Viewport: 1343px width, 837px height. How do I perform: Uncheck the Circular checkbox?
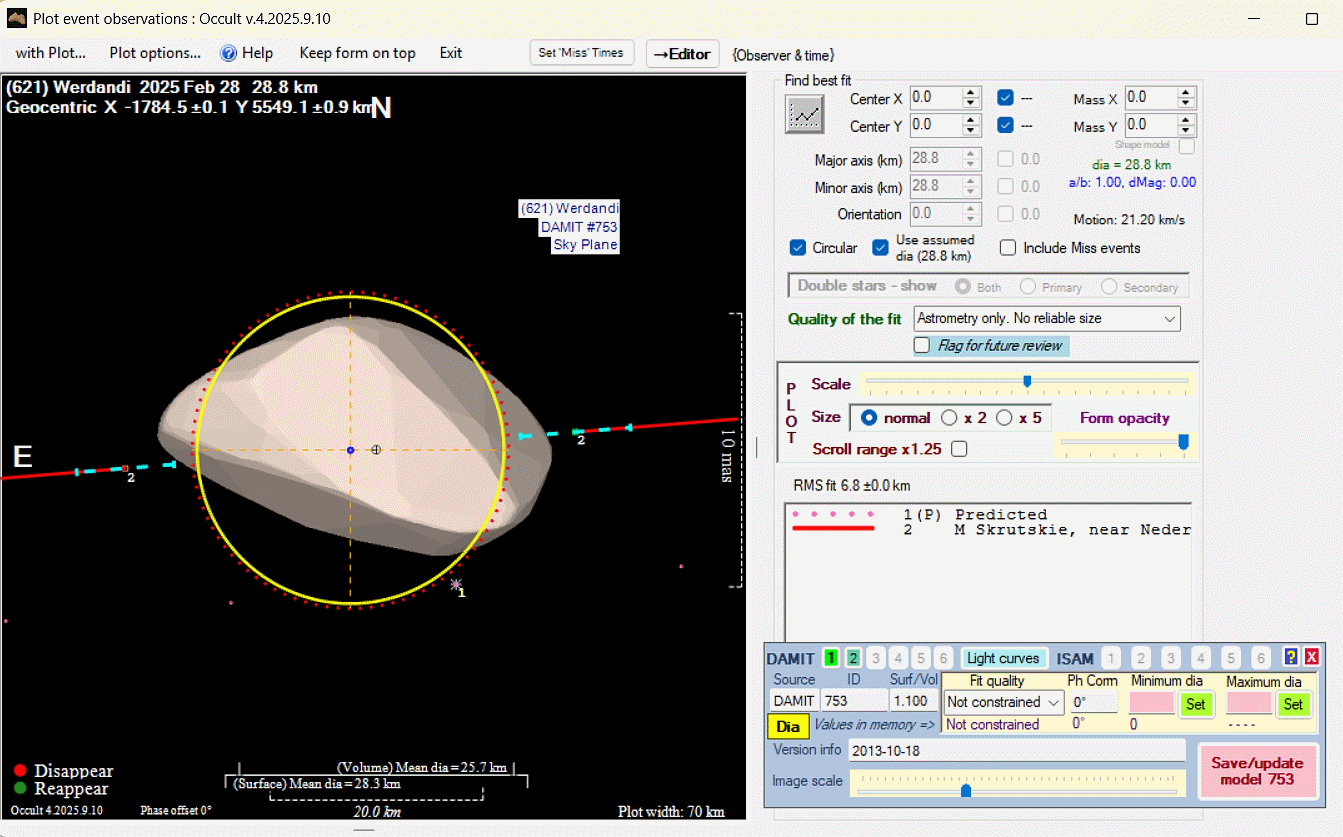coord(798,248)
